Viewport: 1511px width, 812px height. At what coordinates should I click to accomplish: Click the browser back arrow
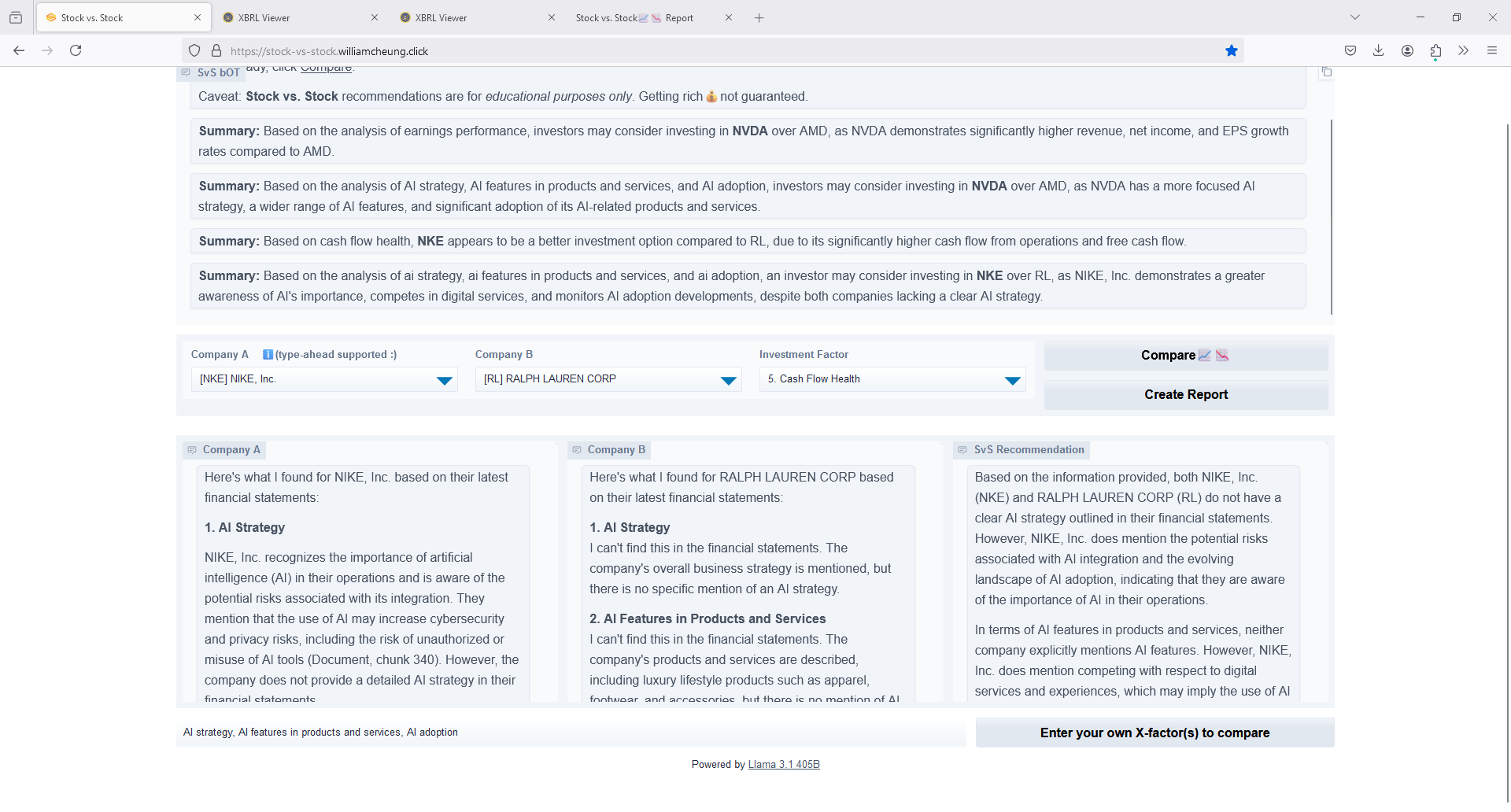[19, 50]
